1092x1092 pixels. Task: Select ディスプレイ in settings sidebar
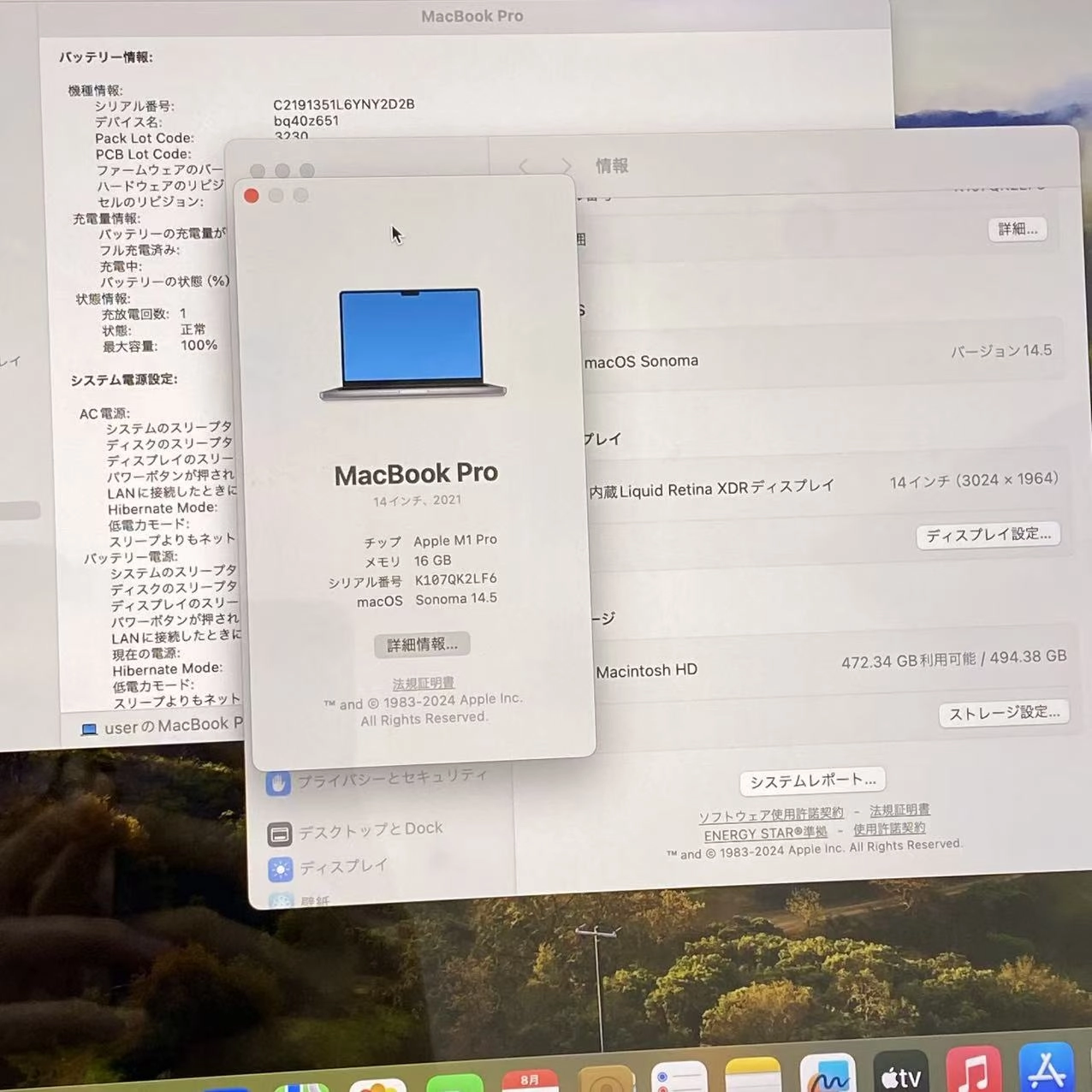pyautogui.click(x=329, y=868)
